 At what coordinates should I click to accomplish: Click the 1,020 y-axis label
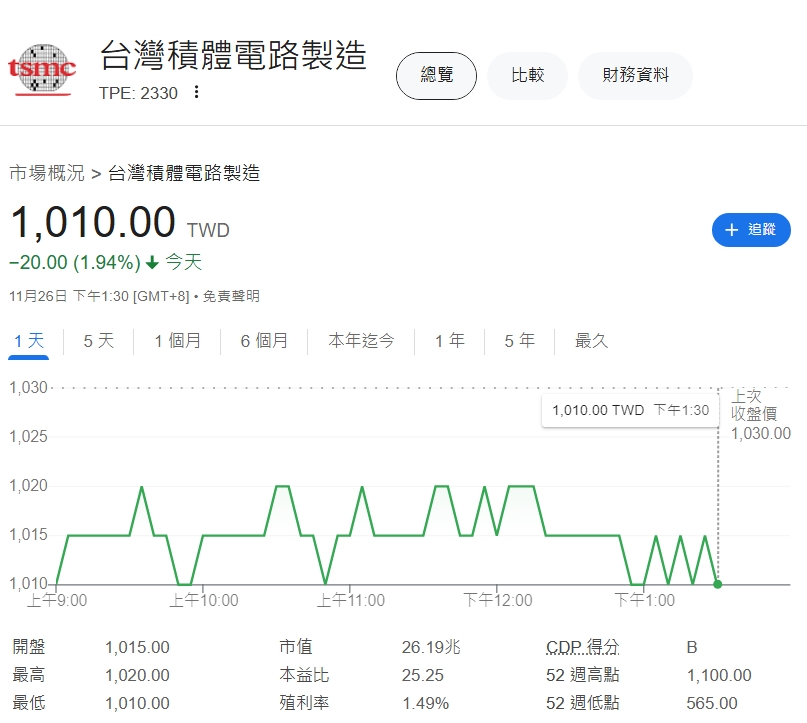[28, 485]
